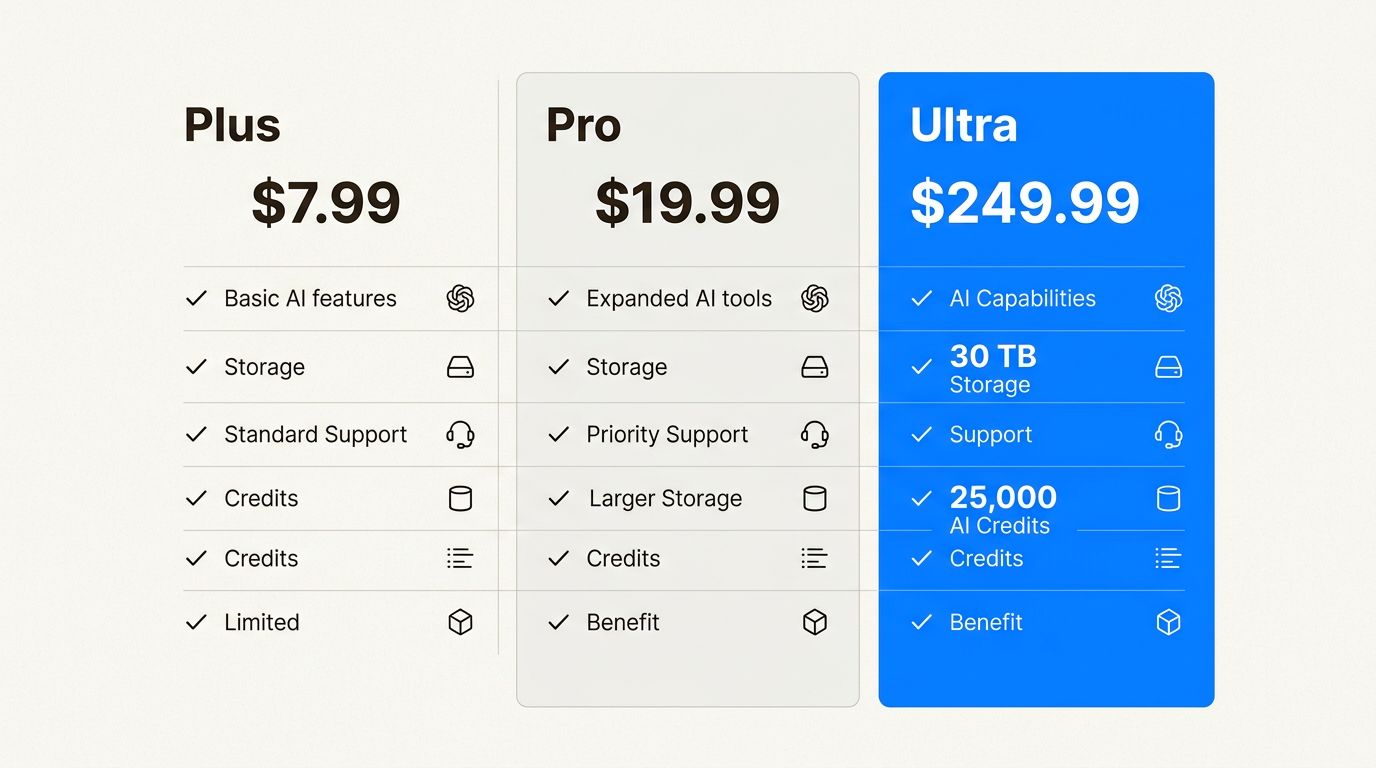Click the checkmark beside Standard Support
Screen dimensions: 1376x768
click(196, 434)
